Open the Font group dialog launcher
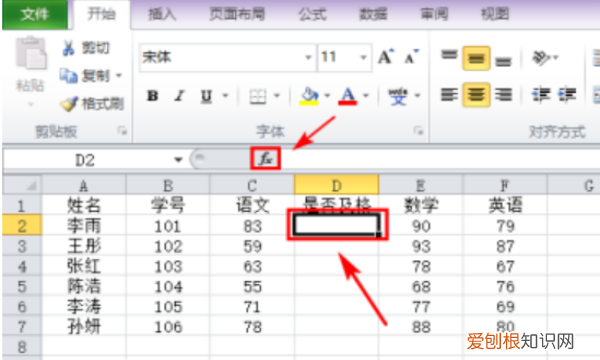Screen dimensions: 600x360 tap(418, 131)
